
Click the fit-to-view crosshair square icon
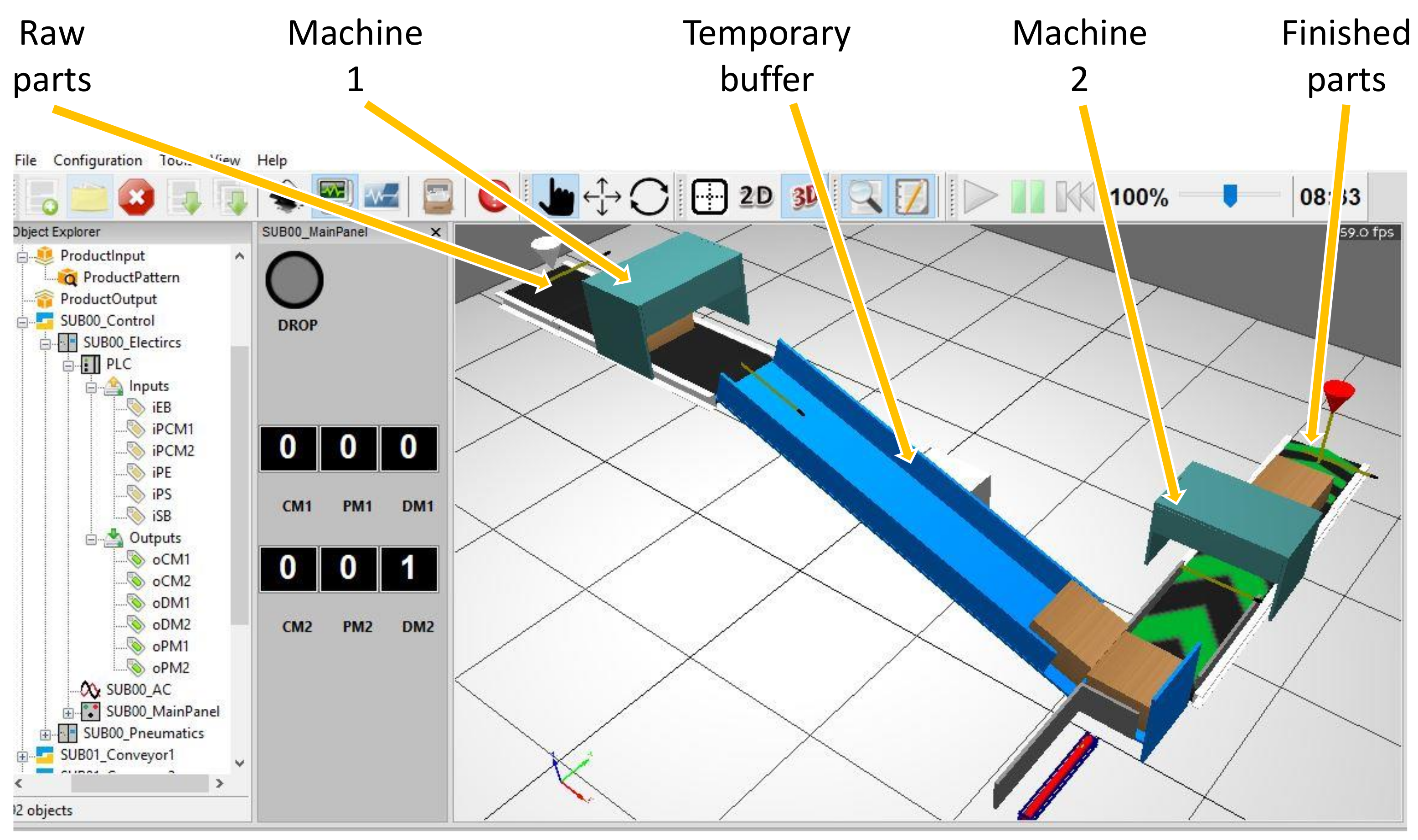click(x=709, y=197)
